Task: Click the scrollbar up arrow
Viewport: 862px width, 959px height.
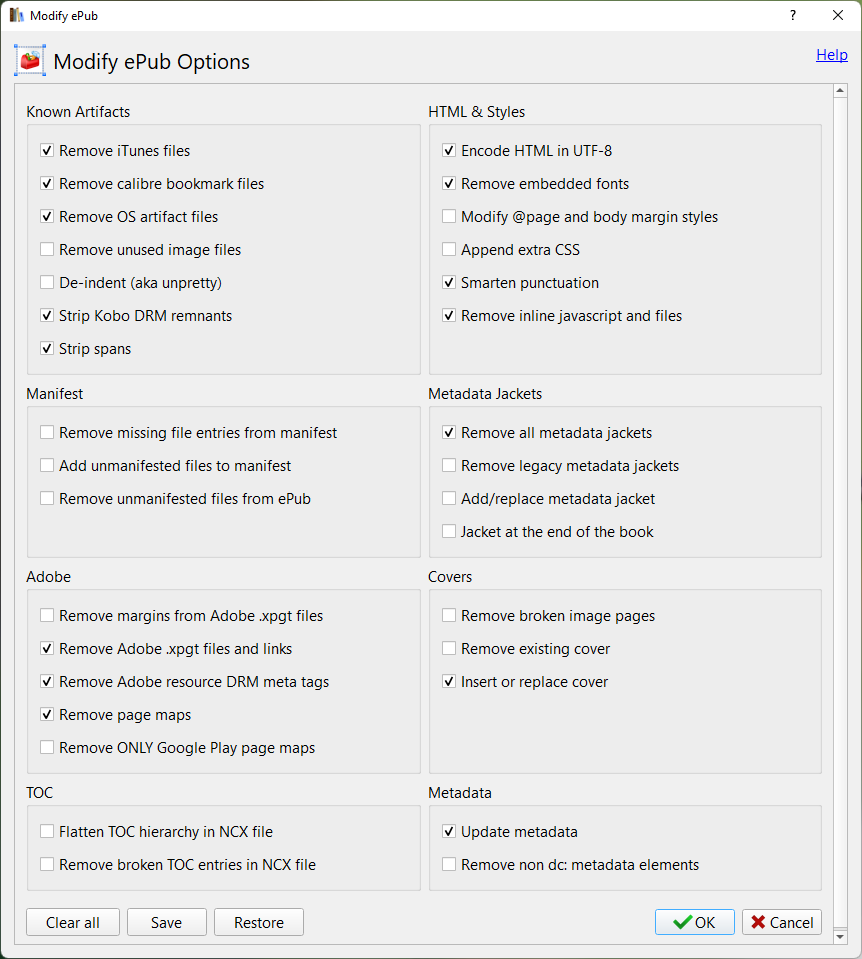Action: [840, 92]
